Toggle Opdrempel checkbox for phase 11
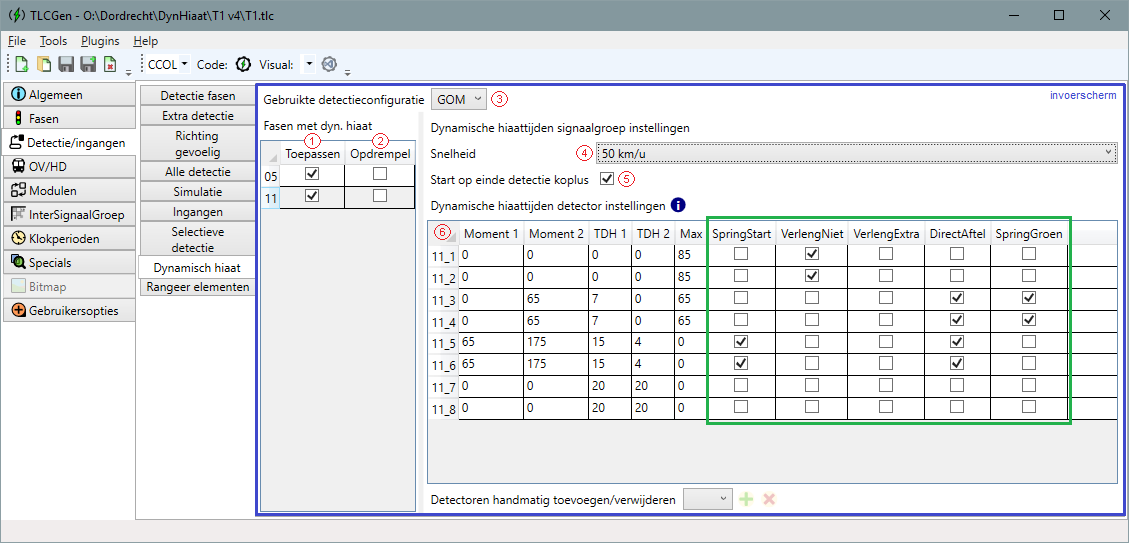The width and height of the screenshot is (1129, 543). pos(379,196)
